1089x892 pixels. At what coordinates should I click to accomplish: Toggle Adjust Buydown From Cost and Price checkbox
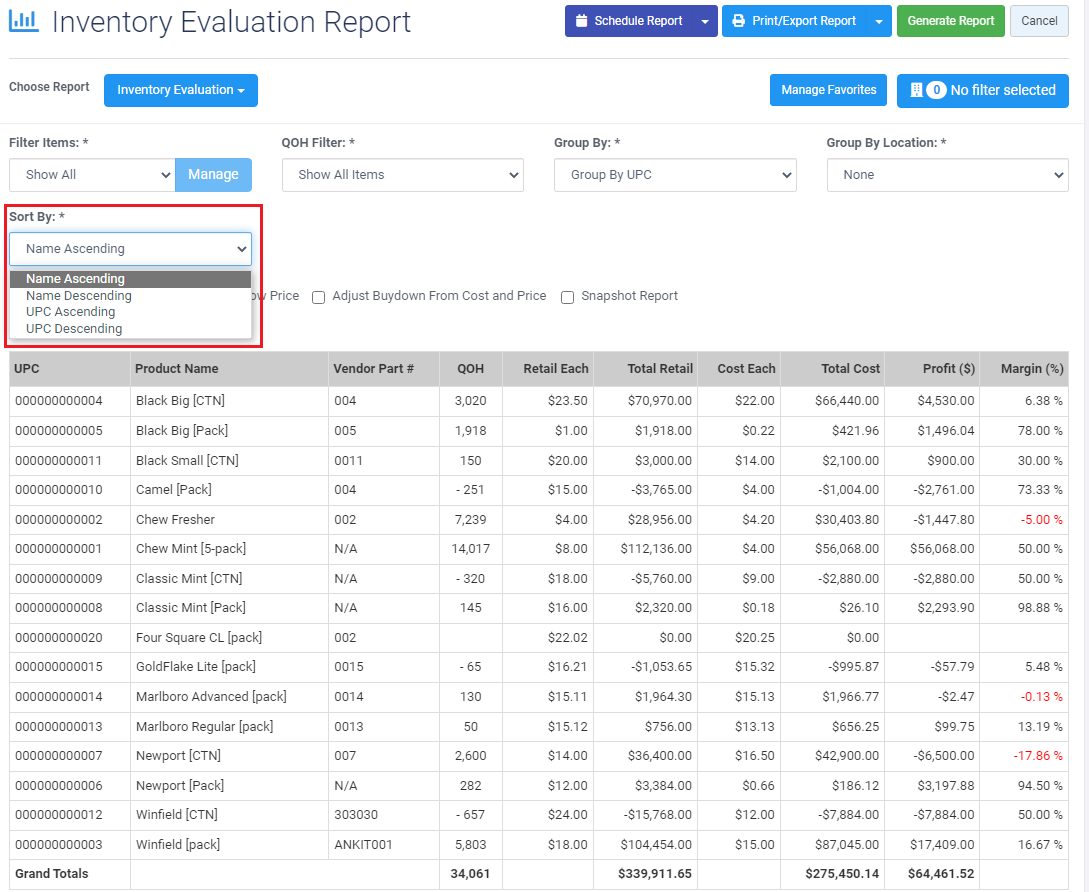coord(319,297)
